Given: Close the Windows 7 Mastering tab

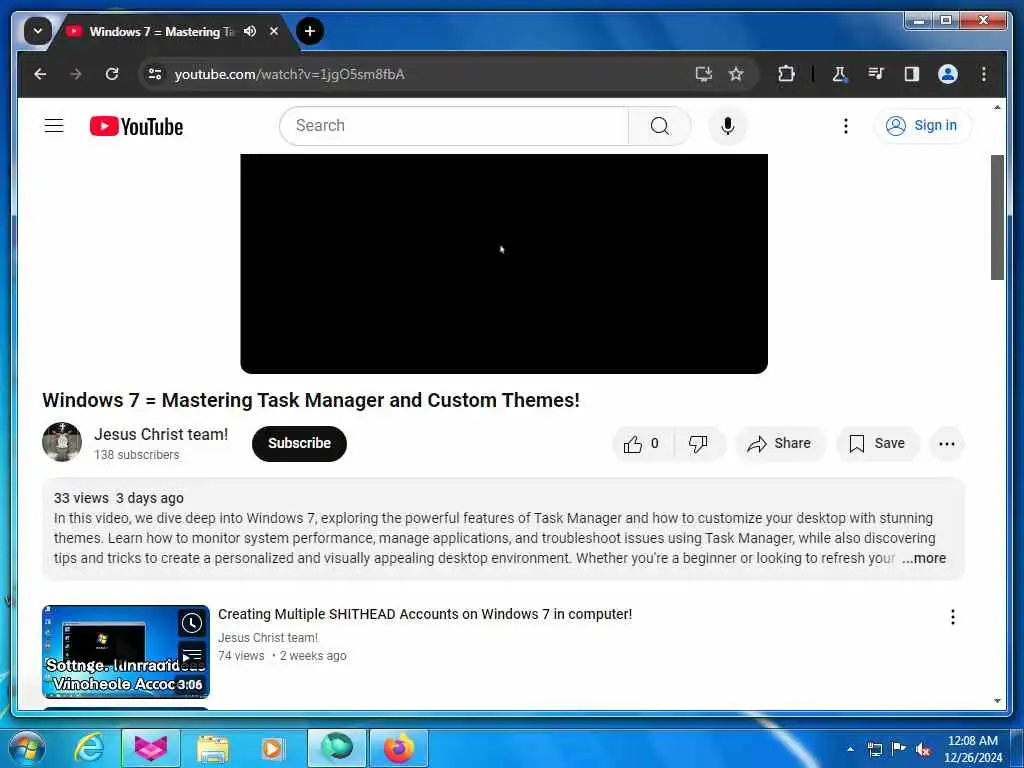Looking at the screenshot, I should click(x=274, y=31).
